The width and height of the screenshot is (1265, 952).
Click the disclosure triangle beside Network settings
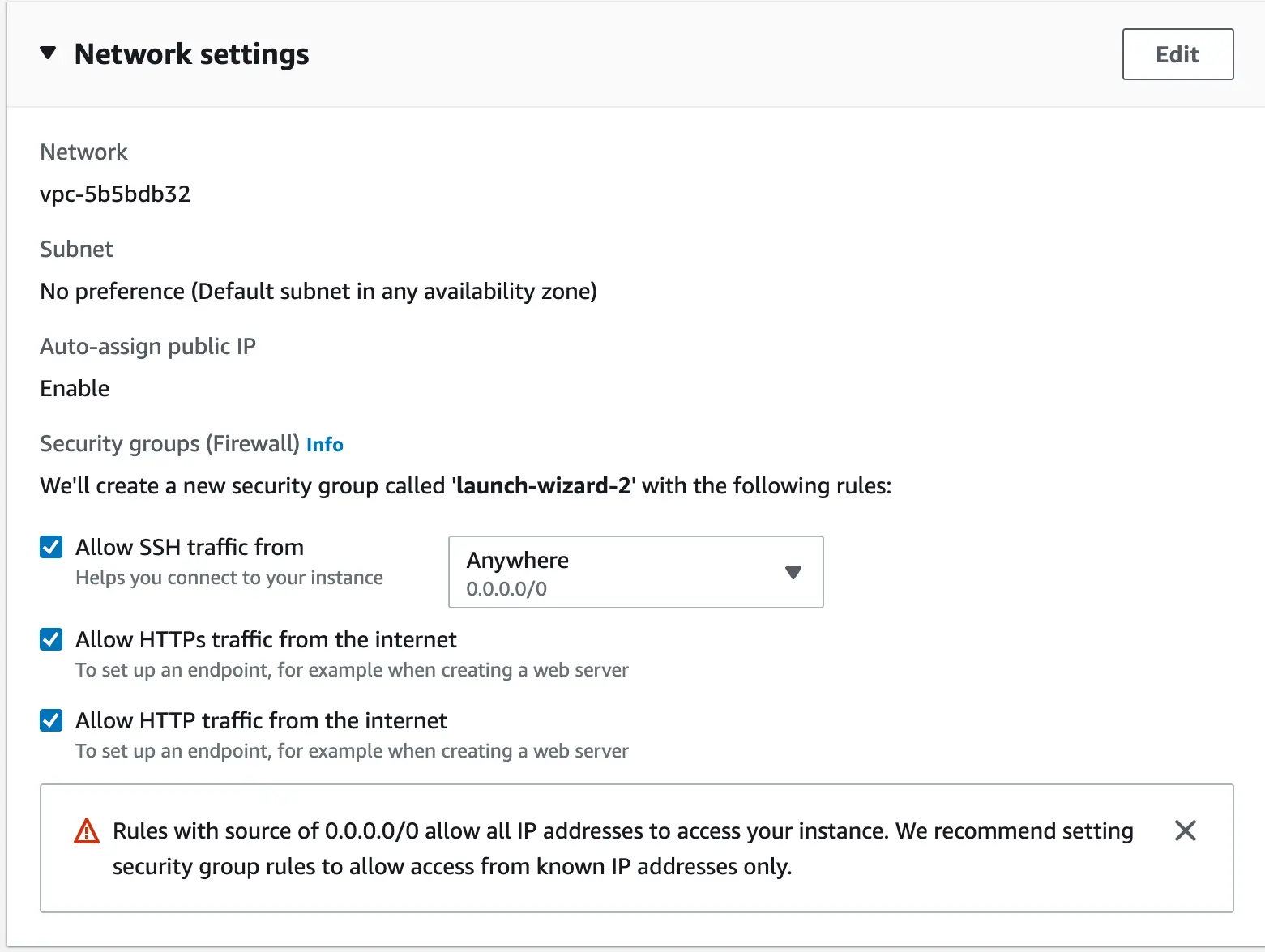(49, 52)
